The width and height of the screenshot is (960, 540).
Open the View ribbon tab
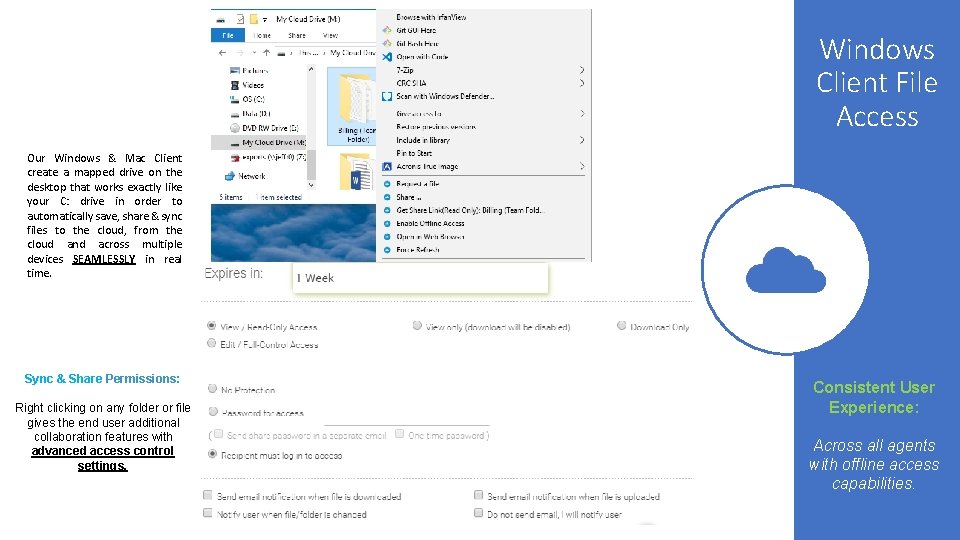pos(331,36)
